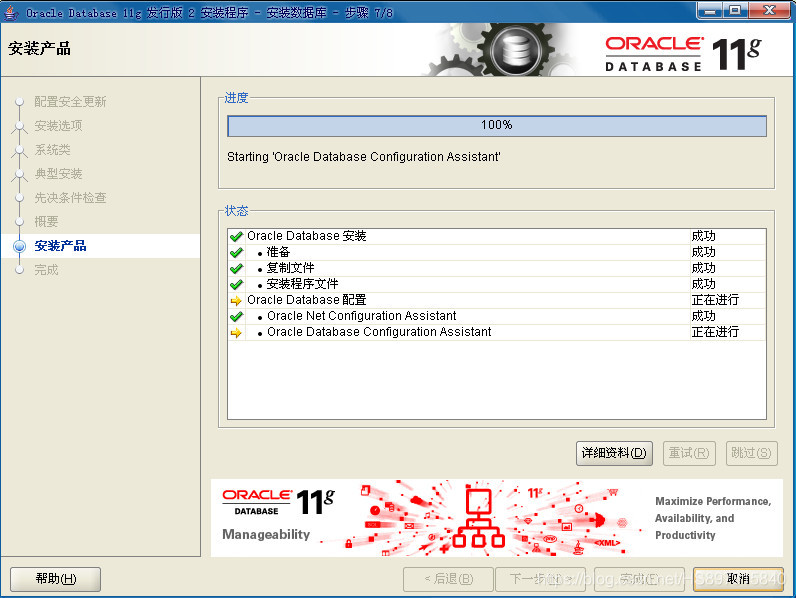Click 成功 status of Oracle Net Configuration Assistant
The image size is (796, 598).
tap(704, 316)
